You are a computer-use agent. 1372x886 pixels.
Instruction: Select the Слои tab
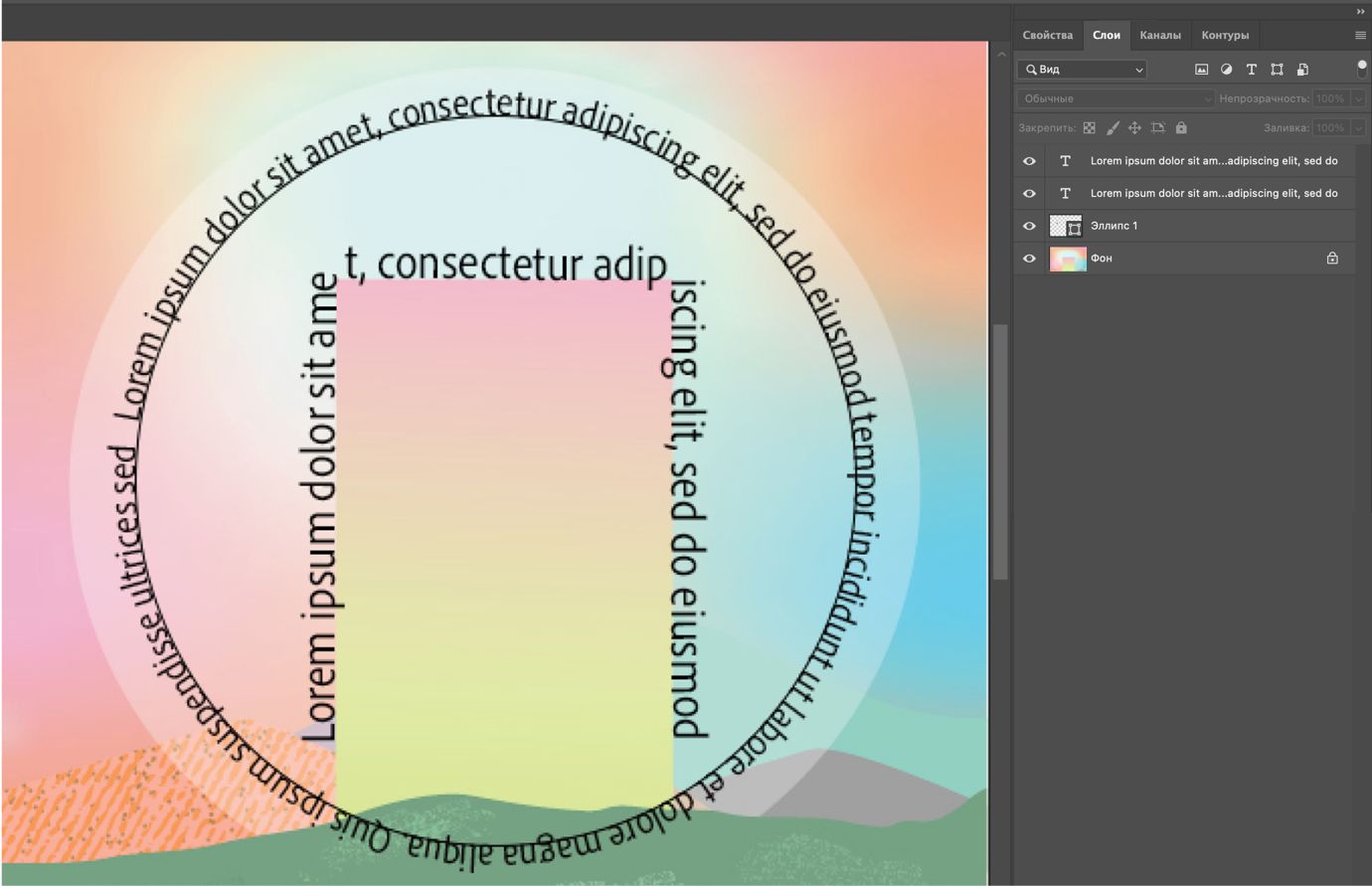1106,35
